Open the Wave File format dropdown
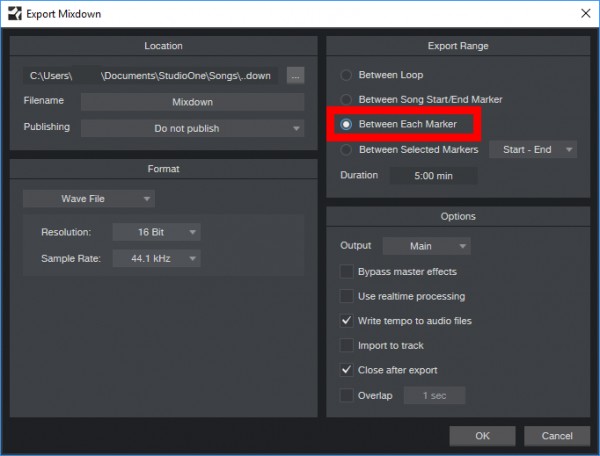The width and height of the screenshot is (600, 456). click(88, 199)
